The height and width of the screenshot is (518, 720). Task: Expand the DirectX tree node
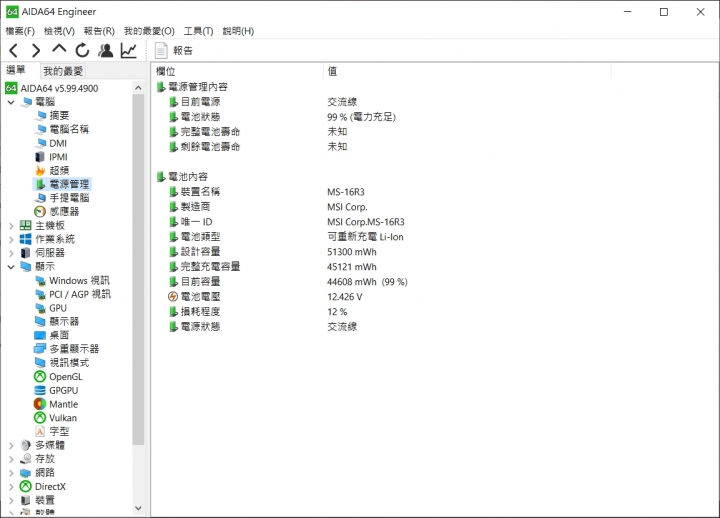[x=11, y=486]
